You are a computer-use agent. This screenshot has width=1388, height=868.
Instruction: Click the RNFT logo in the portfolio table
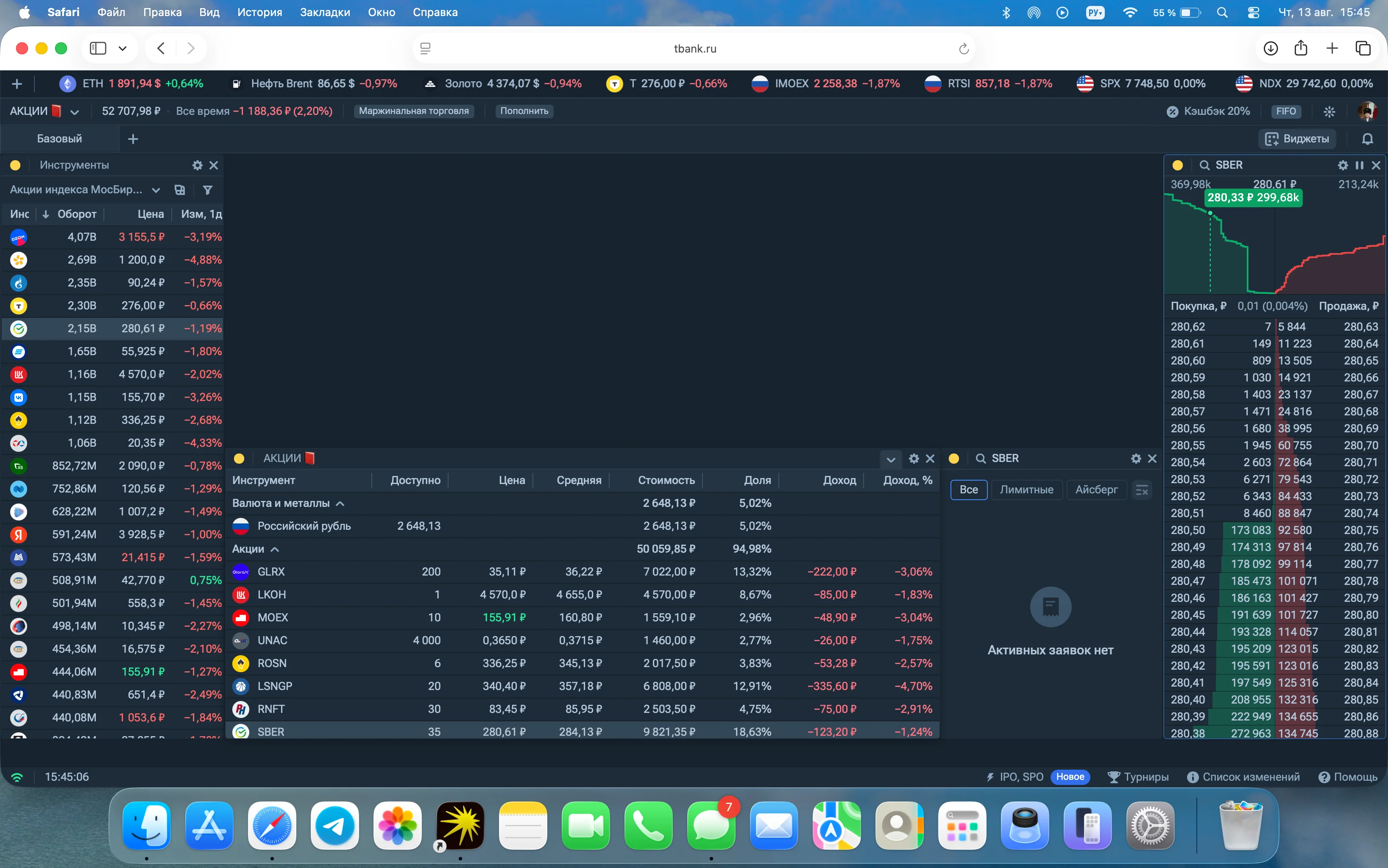pyautogui.click(x=241, y=709)
